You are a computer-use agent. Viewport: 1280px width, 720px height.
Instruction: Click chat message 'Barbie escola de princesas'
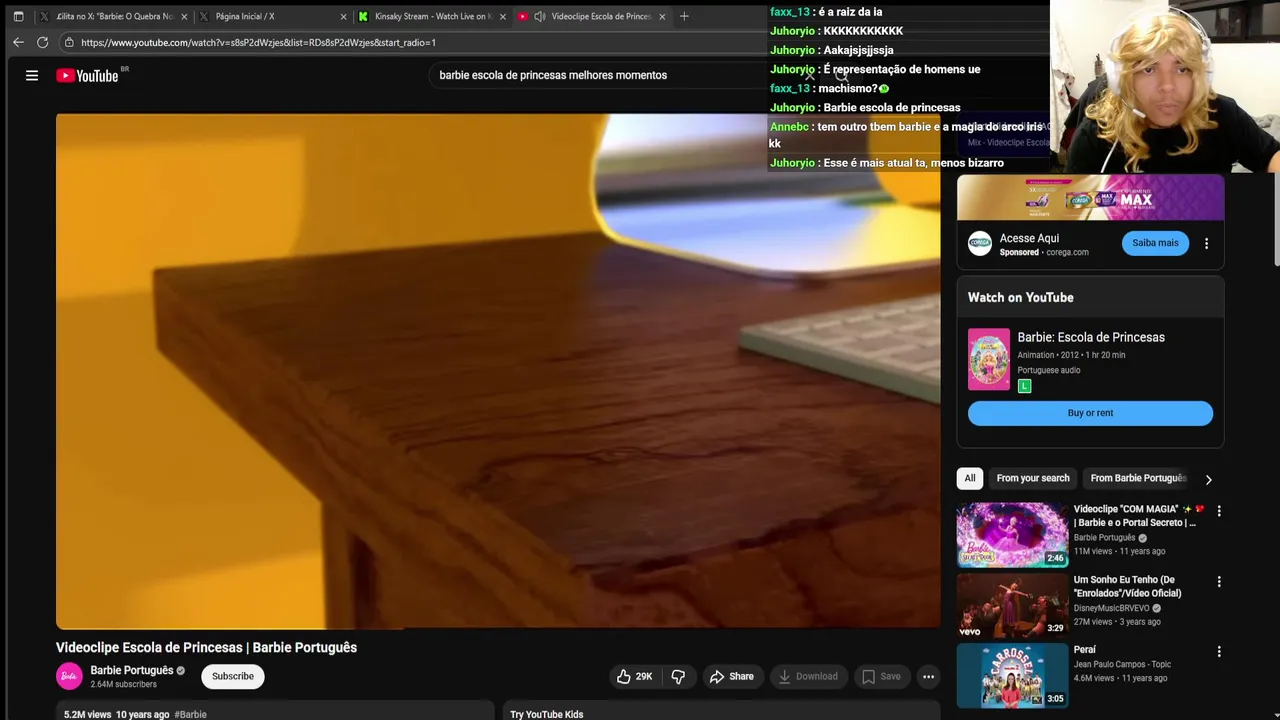[x=892, y=108]
